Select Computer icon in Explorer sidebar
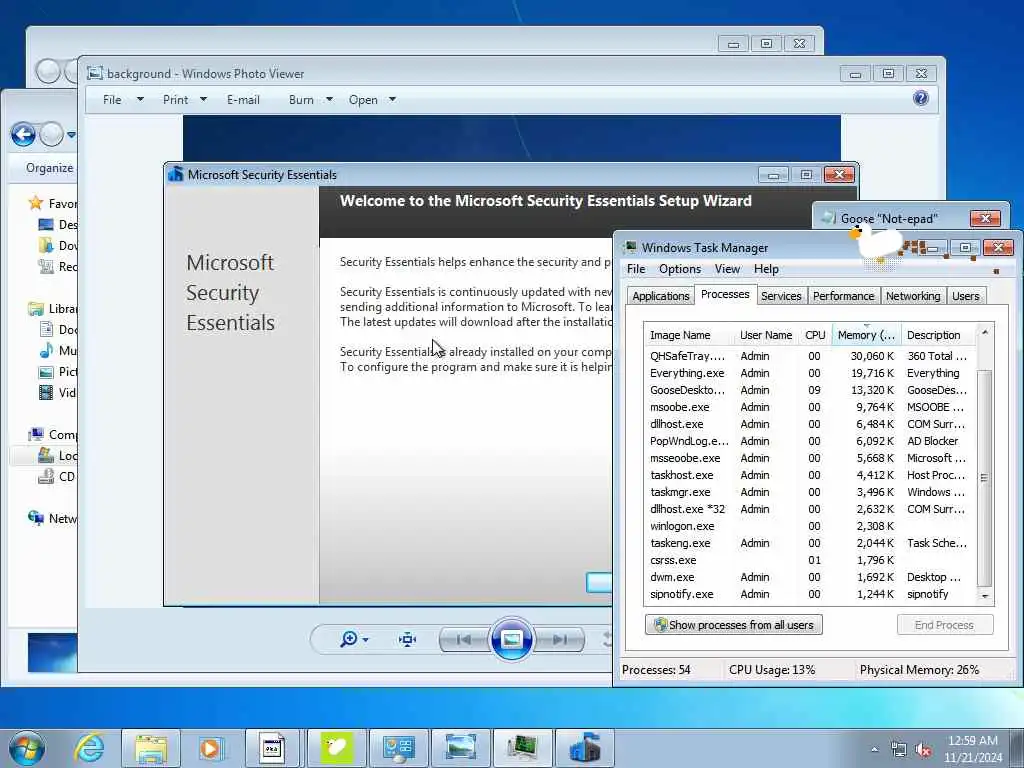This screenshot has width=1024, height=768. coord(36,434)
